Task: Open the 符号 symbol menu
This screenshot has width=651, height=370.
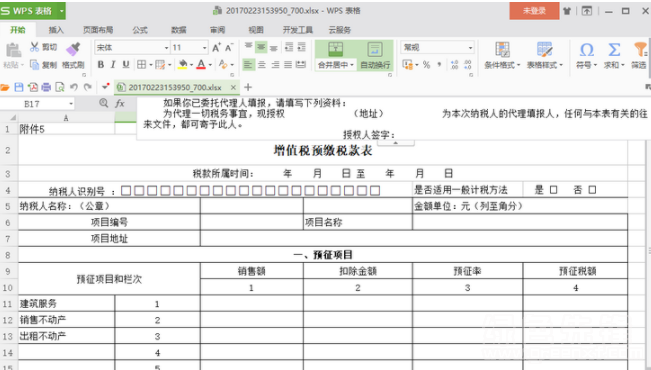Action: click(x=586, y=55)
